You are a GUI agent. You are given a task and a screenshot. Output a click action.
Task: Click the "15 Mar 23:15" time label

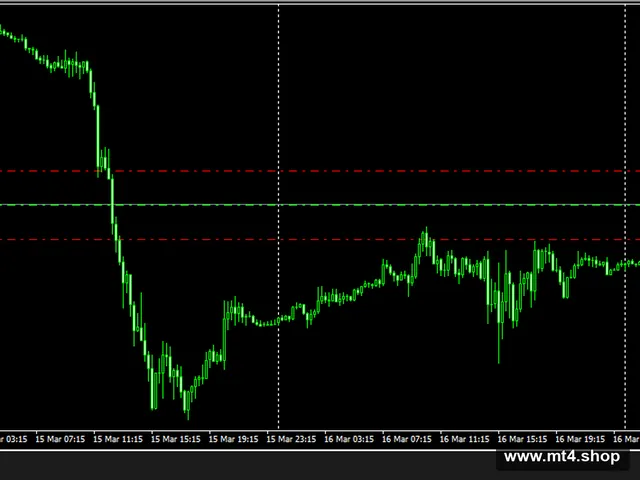point(291,439)
